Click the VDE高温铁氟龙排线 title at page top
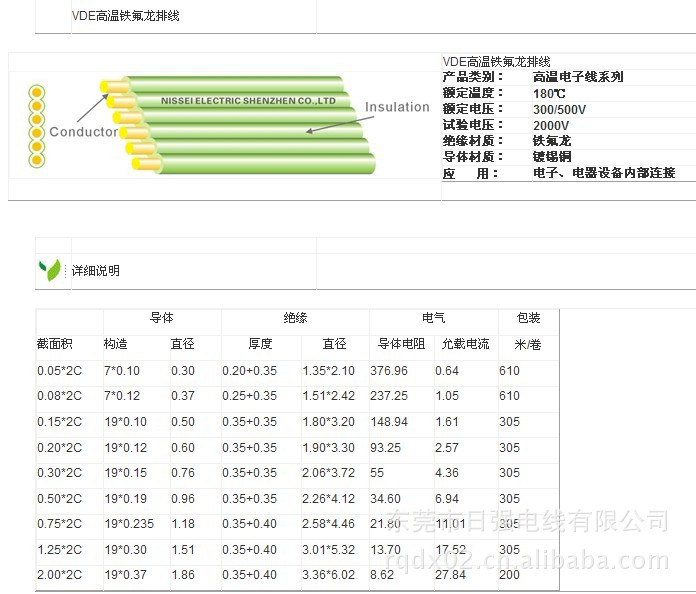The height and width of the screenshot is (594, 696). click(126, 16)
